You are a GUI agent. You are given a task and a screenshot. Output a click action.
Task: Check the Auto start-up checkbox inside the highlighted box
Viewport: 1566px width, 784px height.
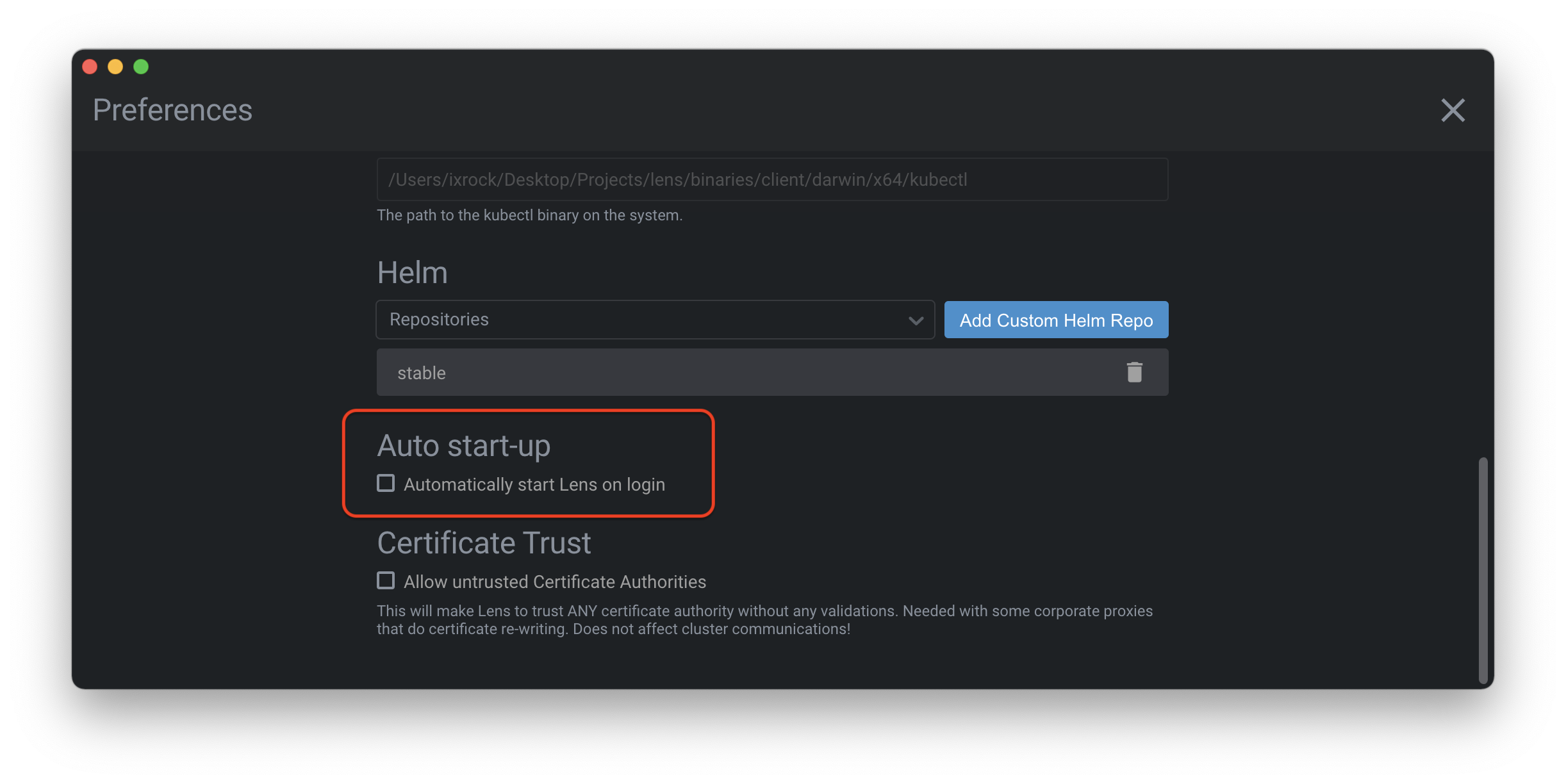(x=385, y=484)
